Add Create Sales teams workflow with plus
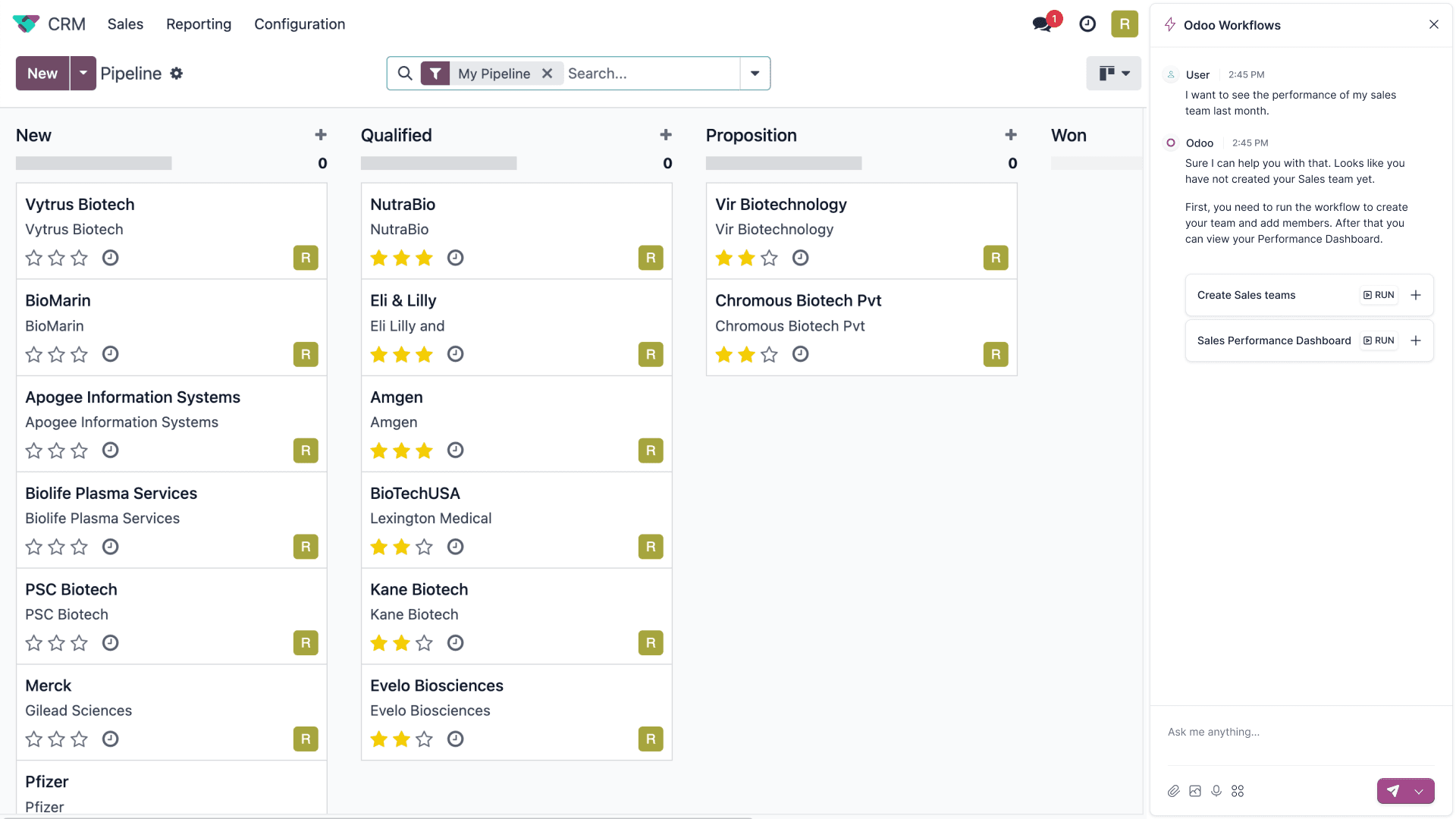This screenshot has width=1456, height=819. [1416, 295]
